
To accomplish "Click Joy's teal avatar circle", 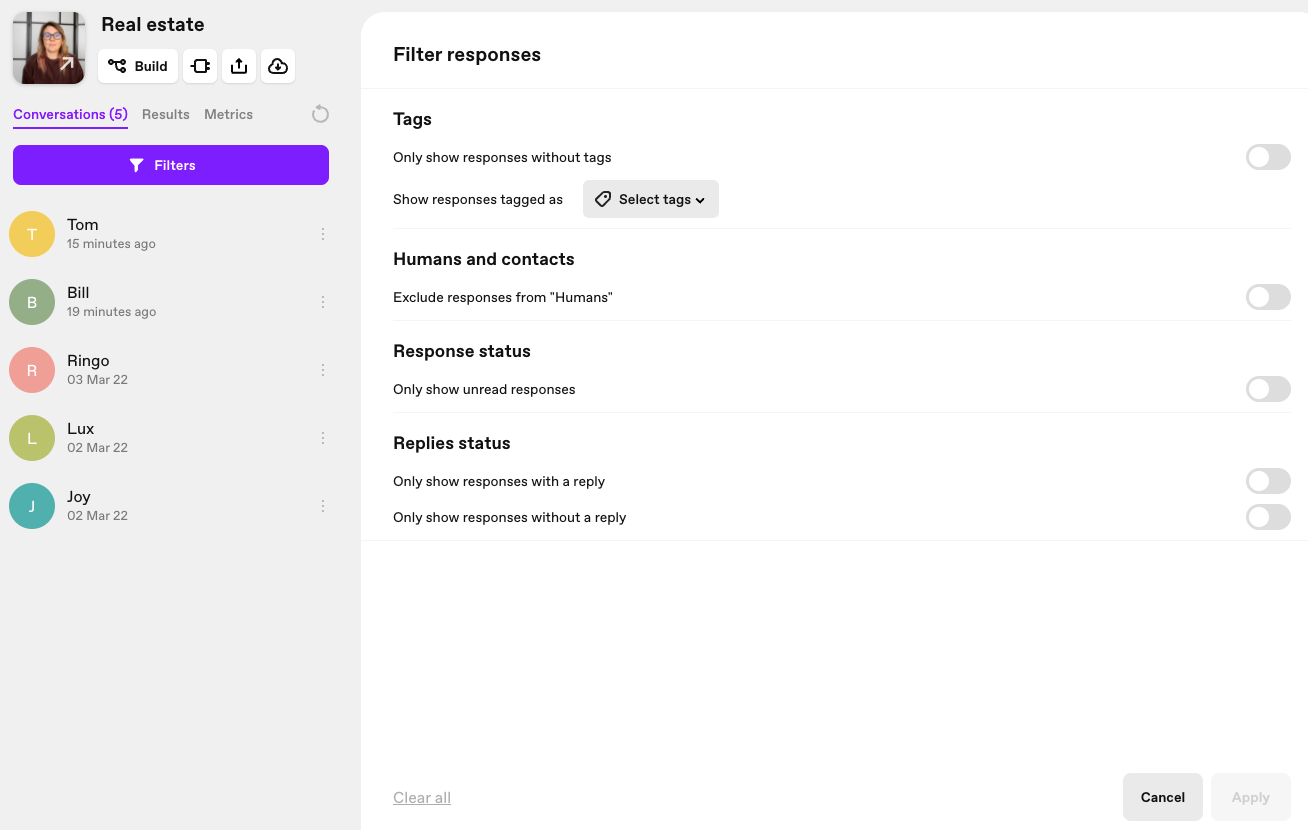I will [x=32, y=506].
